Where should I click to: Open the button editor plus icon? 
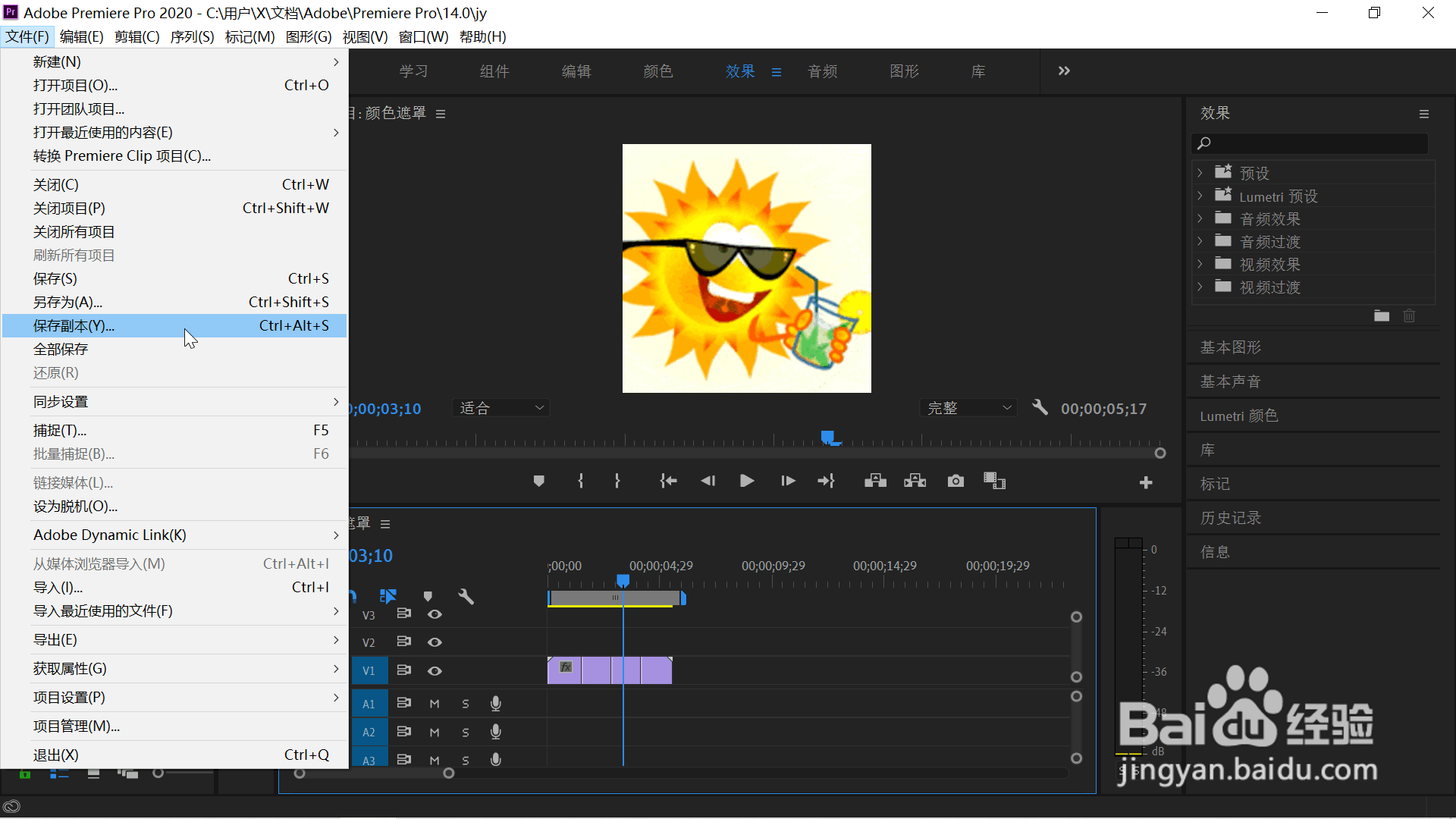click(1146, 482)
